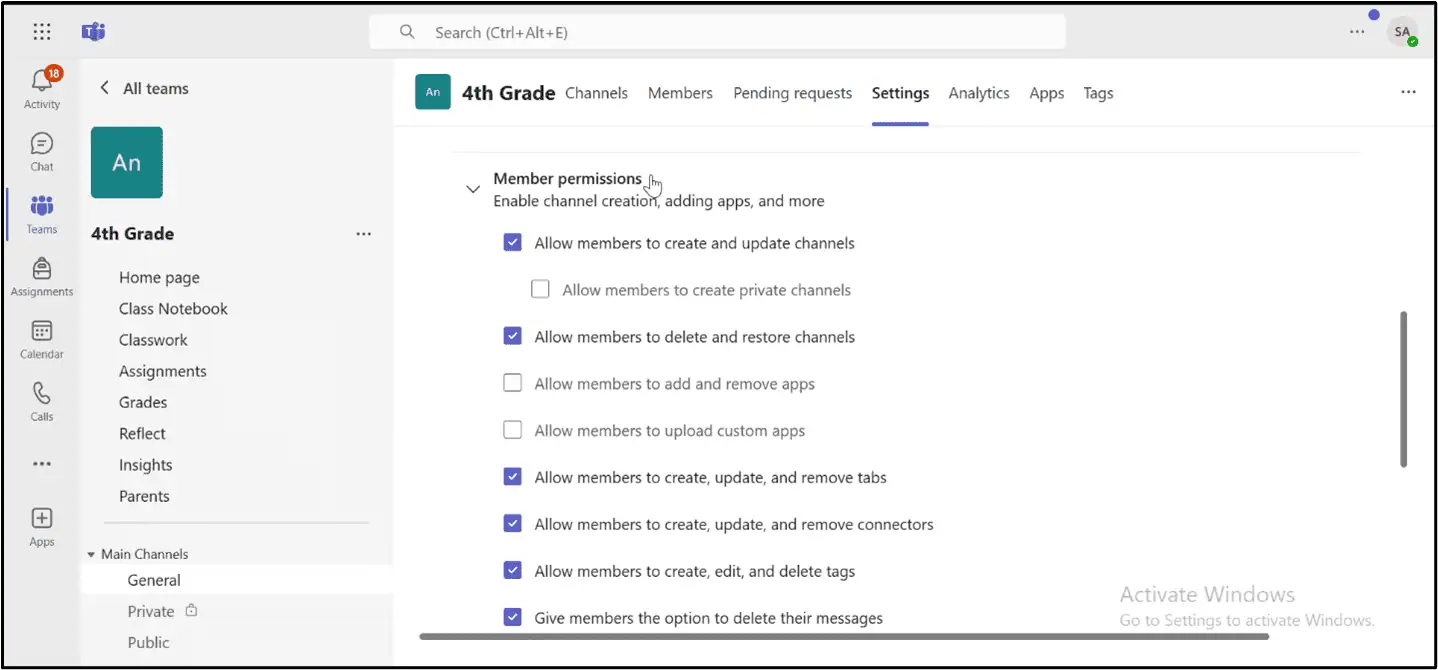Image resolution: width=1438 pixels, height=670 pixels.
Task: Switch to the Members tab
Action: [x=680, y=92]
